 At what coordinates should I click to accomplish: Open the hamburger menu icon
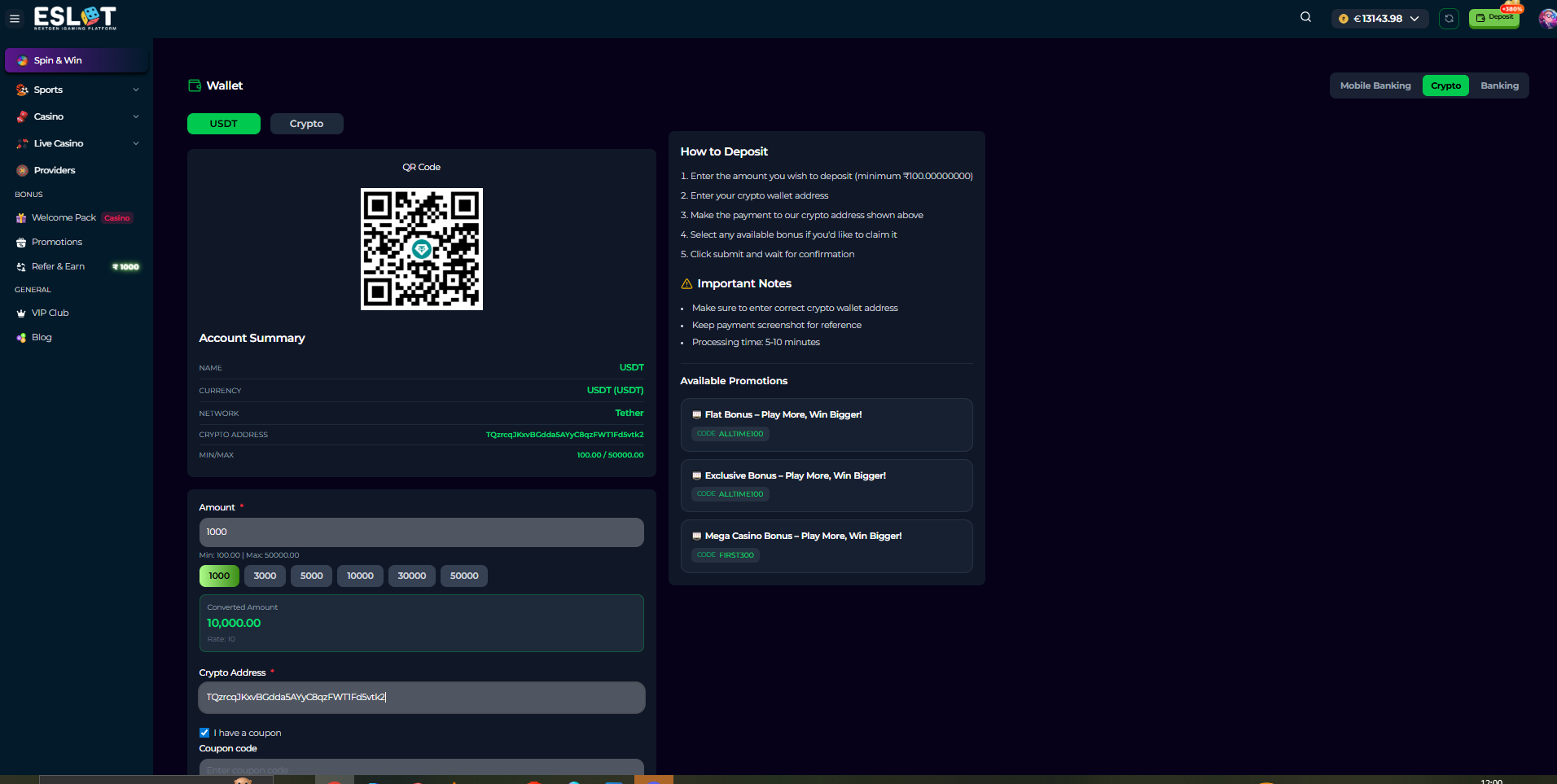pyautogui.click(x=15, y=18)
